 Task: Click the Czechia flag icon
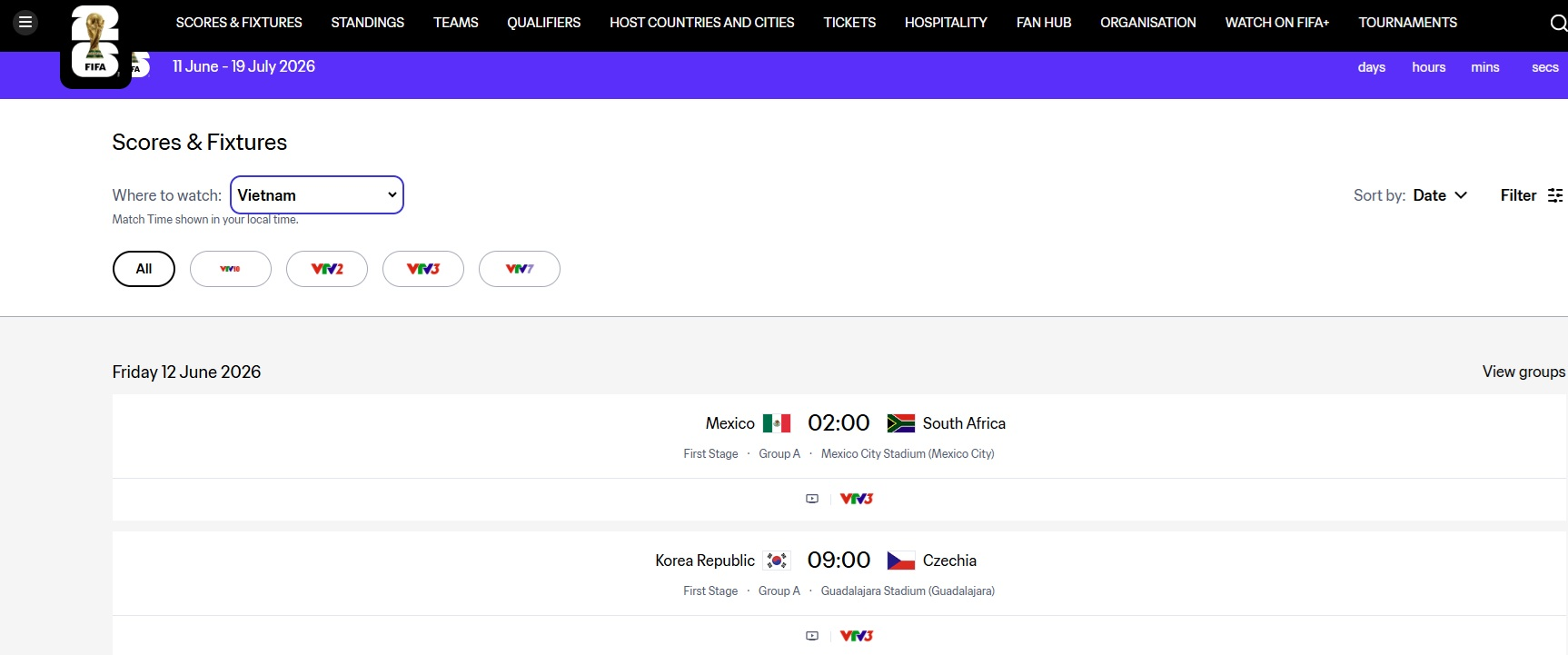[900, 561]
